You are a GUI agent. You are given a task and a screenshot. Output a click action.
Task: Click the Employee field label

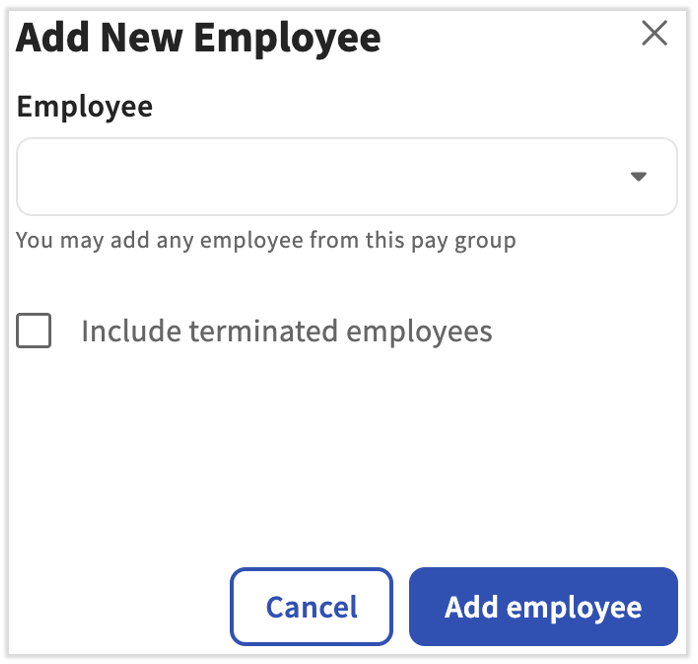(x=85, y=107)
